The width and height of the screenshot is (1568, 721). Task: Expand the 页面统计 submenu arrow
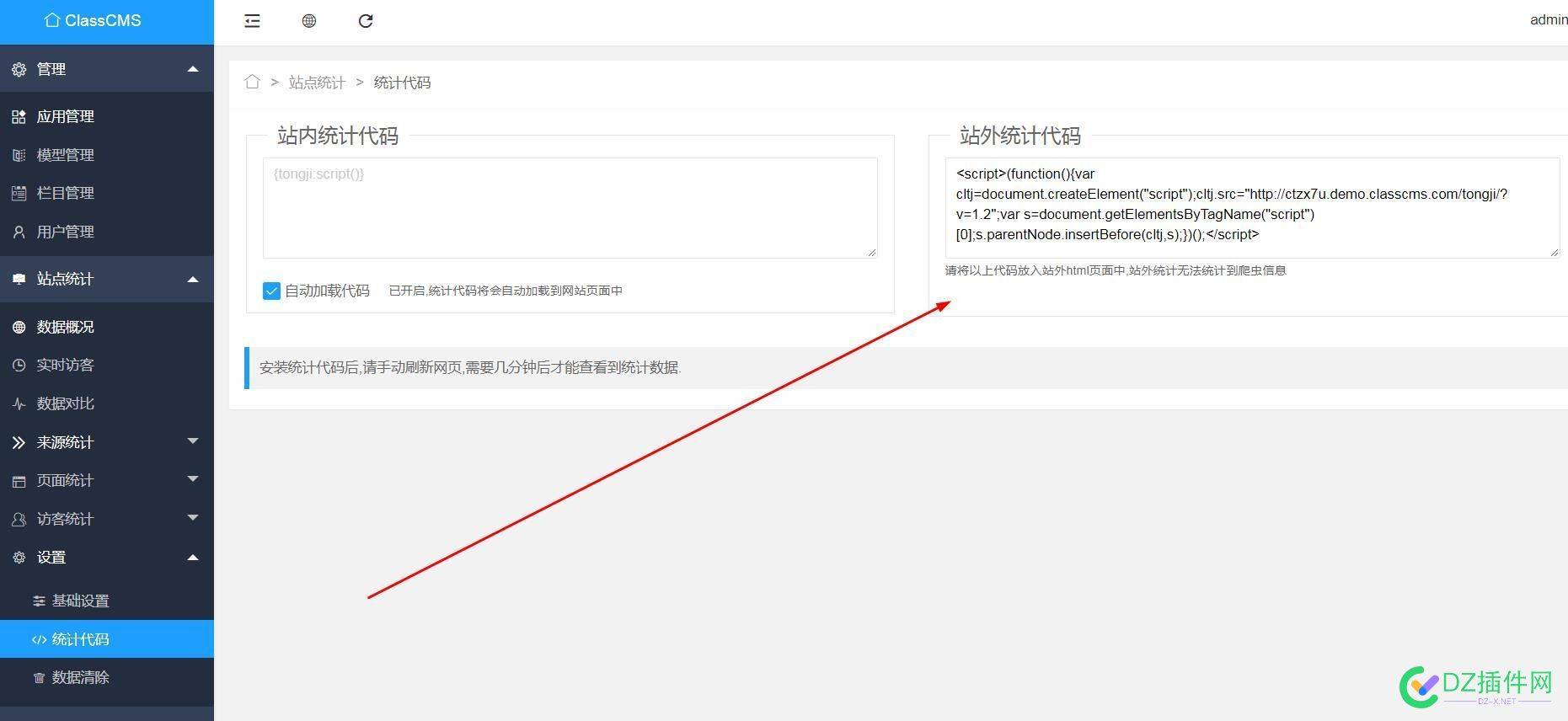coord(193,478)
